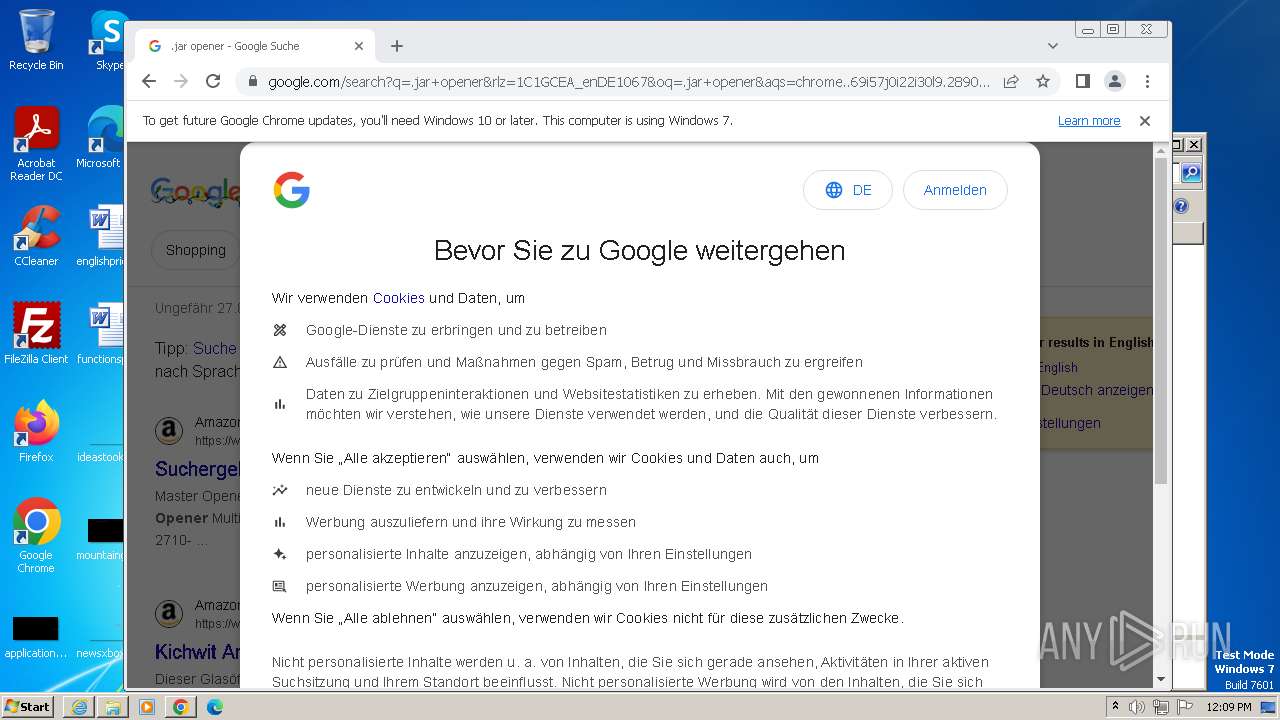Viewport: 1280px width, 720px height.
Task: Open the DE language selector
Action: [848, 190]
